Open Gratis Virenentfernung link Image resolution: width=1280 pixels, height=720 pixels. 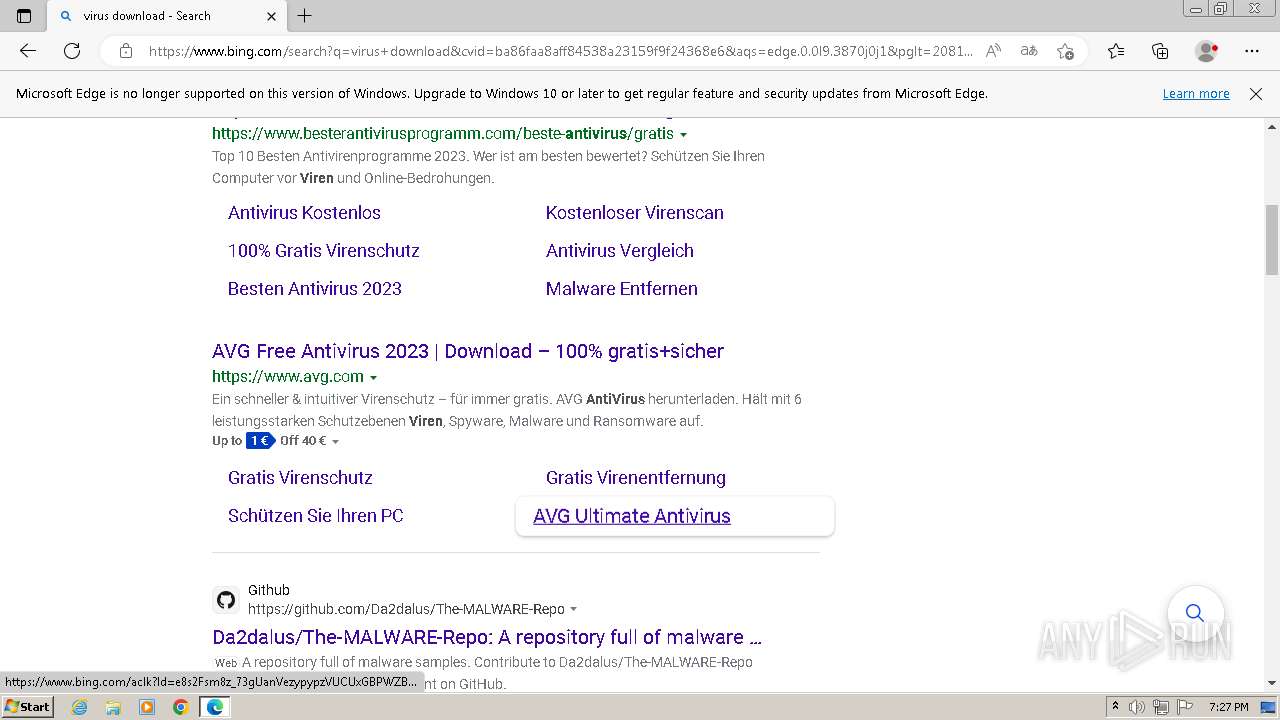coord(636,477)
